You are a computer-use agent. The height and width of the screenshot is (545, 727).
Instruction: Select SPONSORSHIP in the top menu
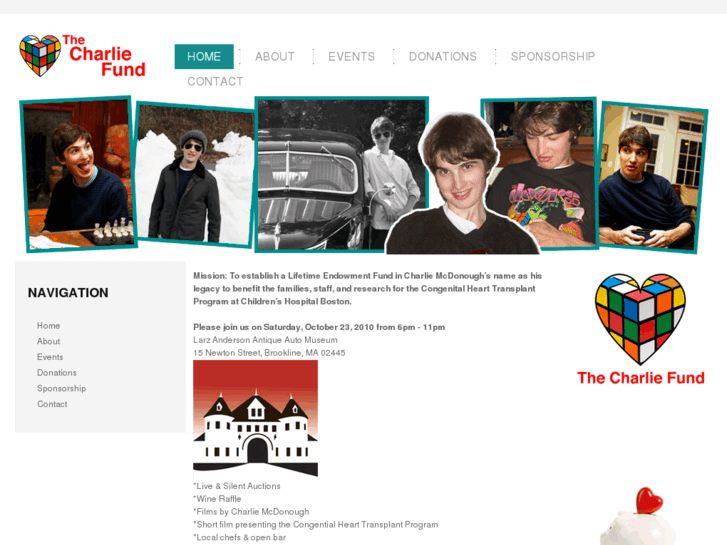[553, 57]
